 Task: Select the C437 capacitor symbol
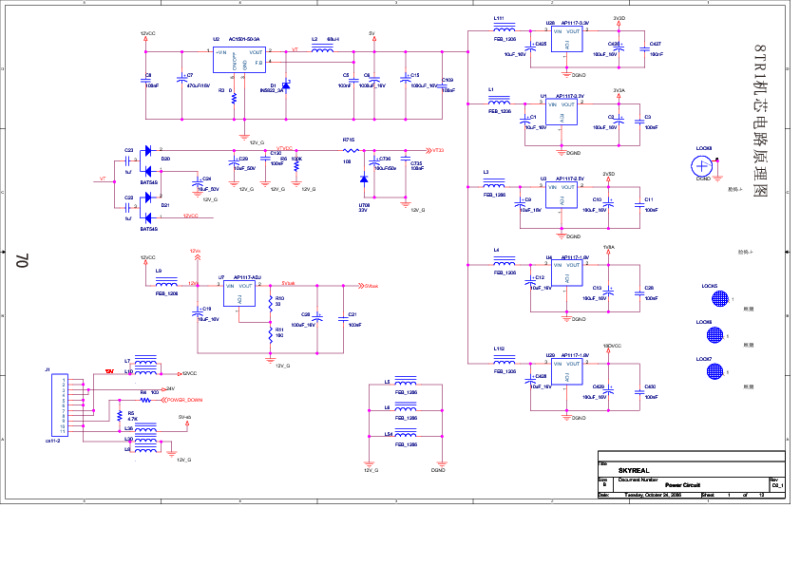point(644,49)
